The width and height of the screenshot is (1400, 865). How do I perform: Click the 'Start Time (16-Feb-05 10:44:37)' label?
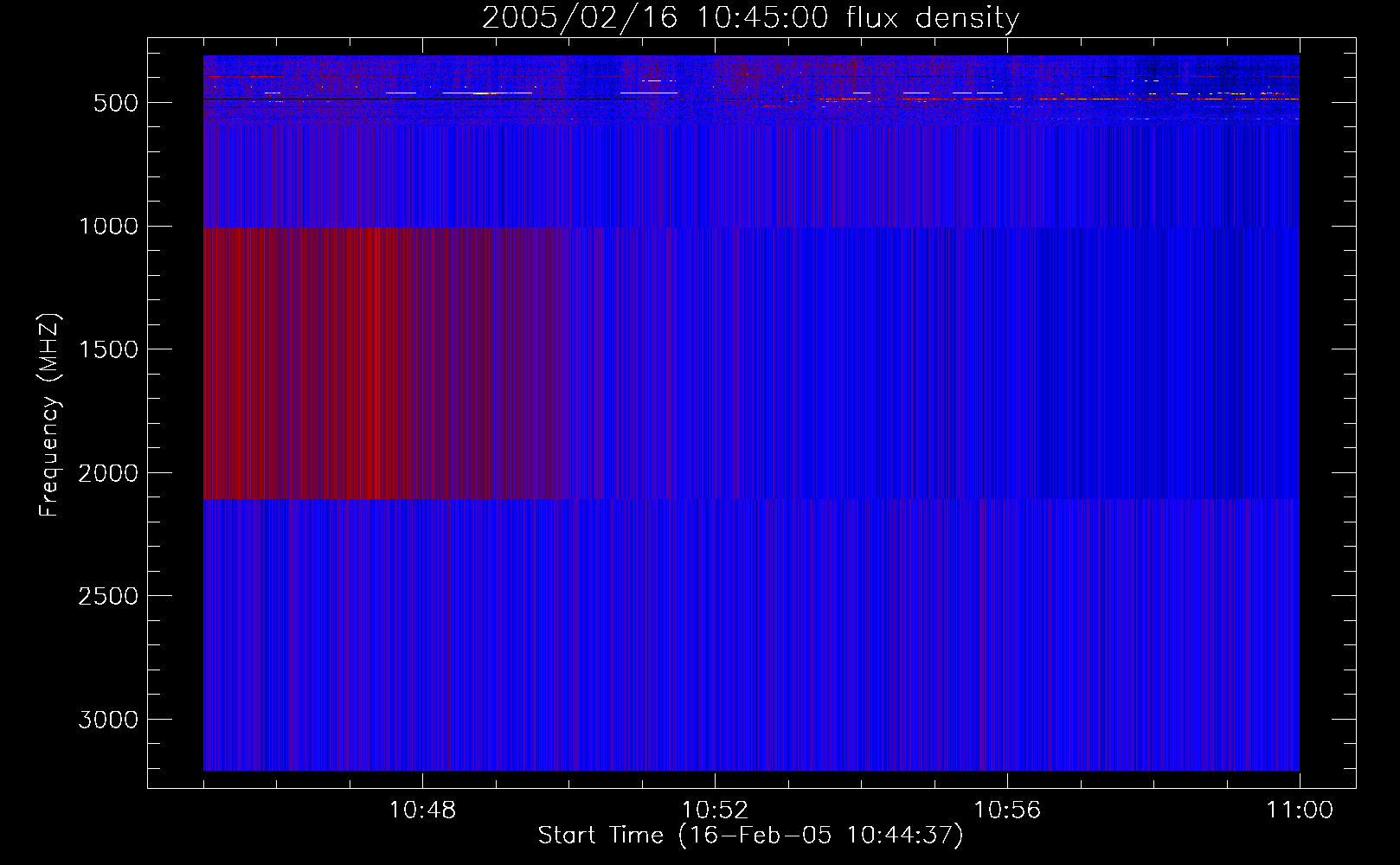[750, 836]
